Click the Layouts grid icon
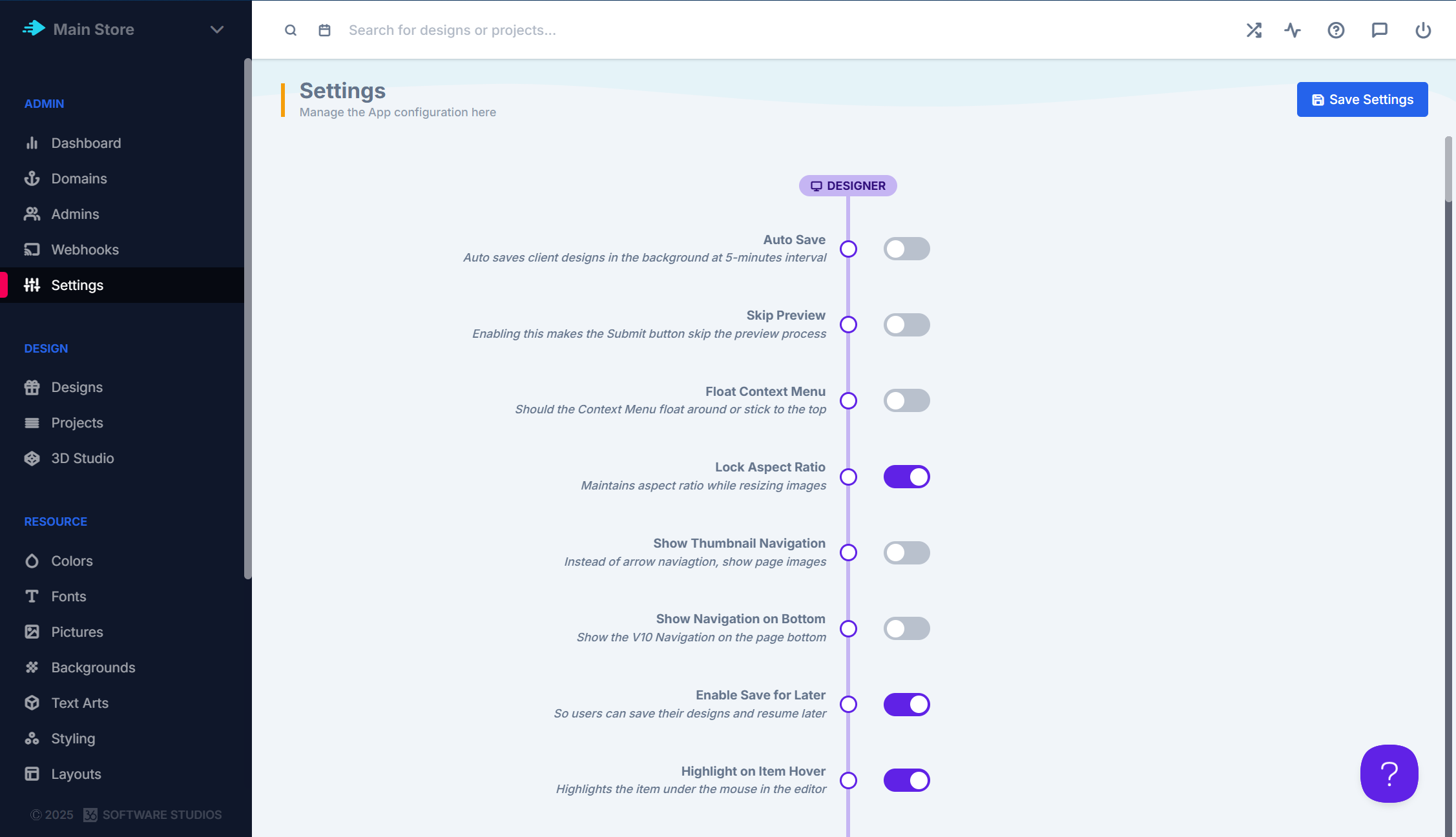Image resolution: width=1456 pixels, height=837 pixels. click(x=32, y=774)
